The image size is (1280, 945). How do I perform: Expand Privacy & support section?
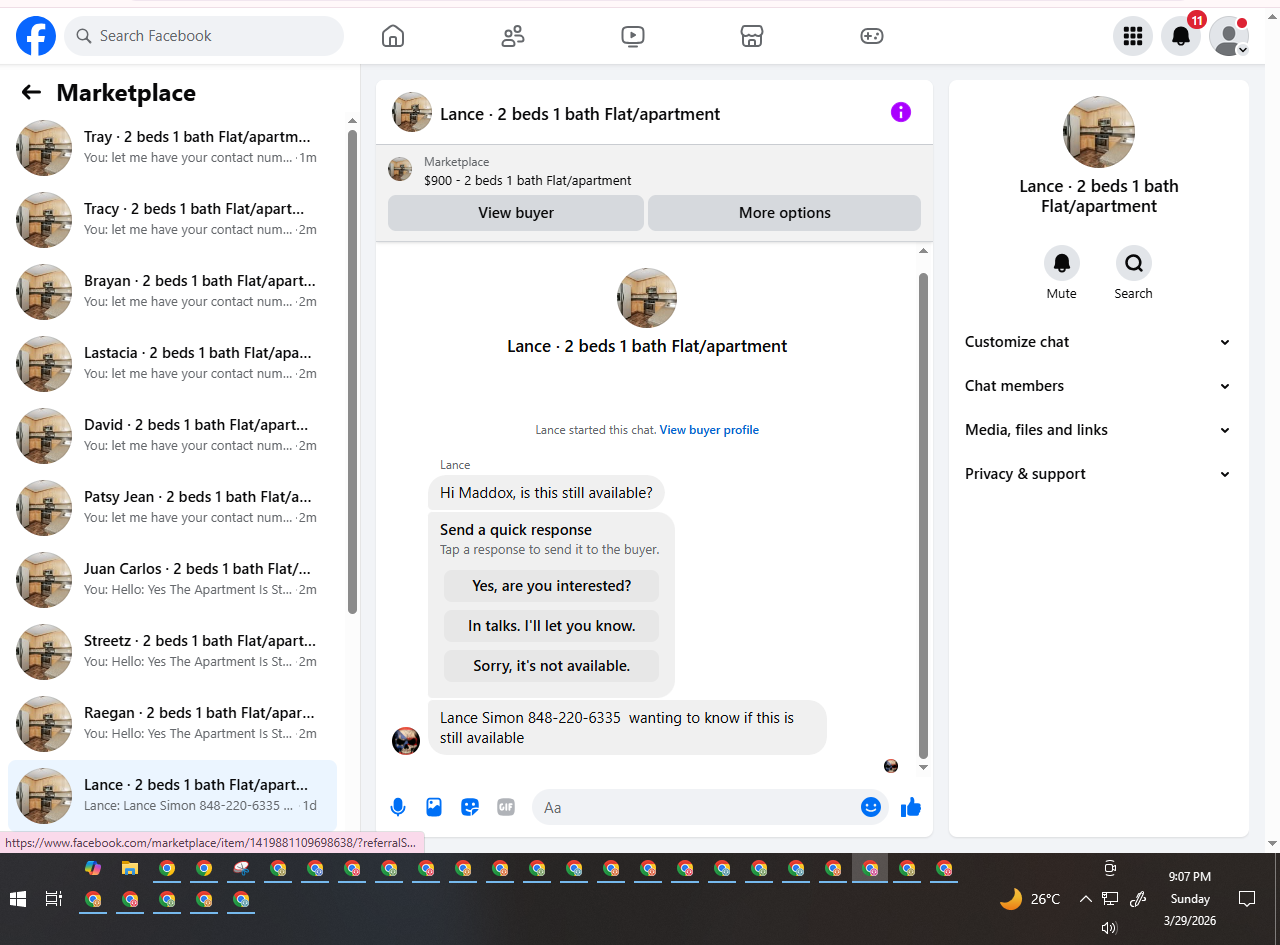point(1098,474)
